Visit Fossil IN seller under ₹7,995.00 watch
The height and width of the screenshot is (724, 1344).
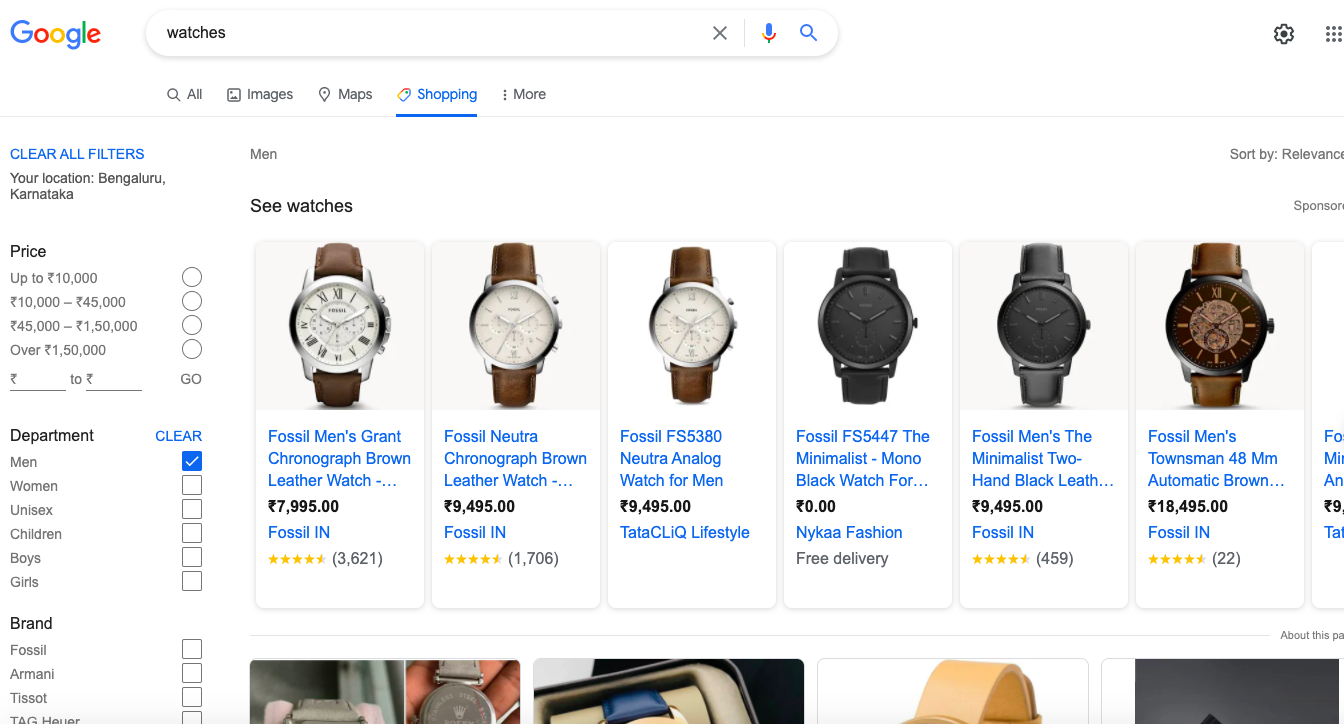coord(299,532)
